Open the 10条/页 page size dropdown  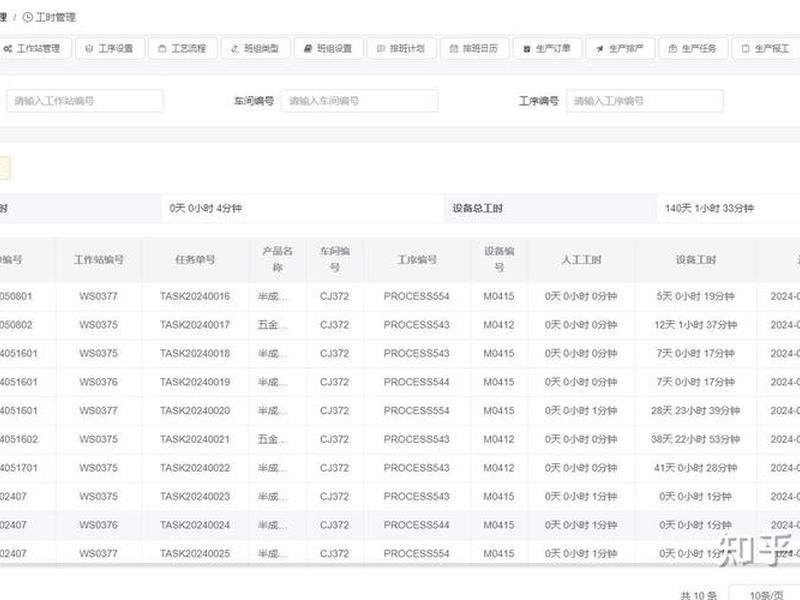[x=765, y=595]
